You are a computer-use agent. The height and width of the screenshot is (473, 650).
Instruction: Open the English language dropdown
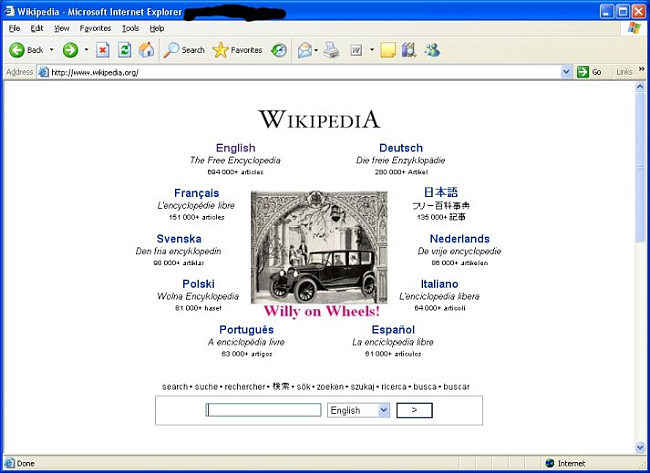pyautogui.click(x=358, y=410)
